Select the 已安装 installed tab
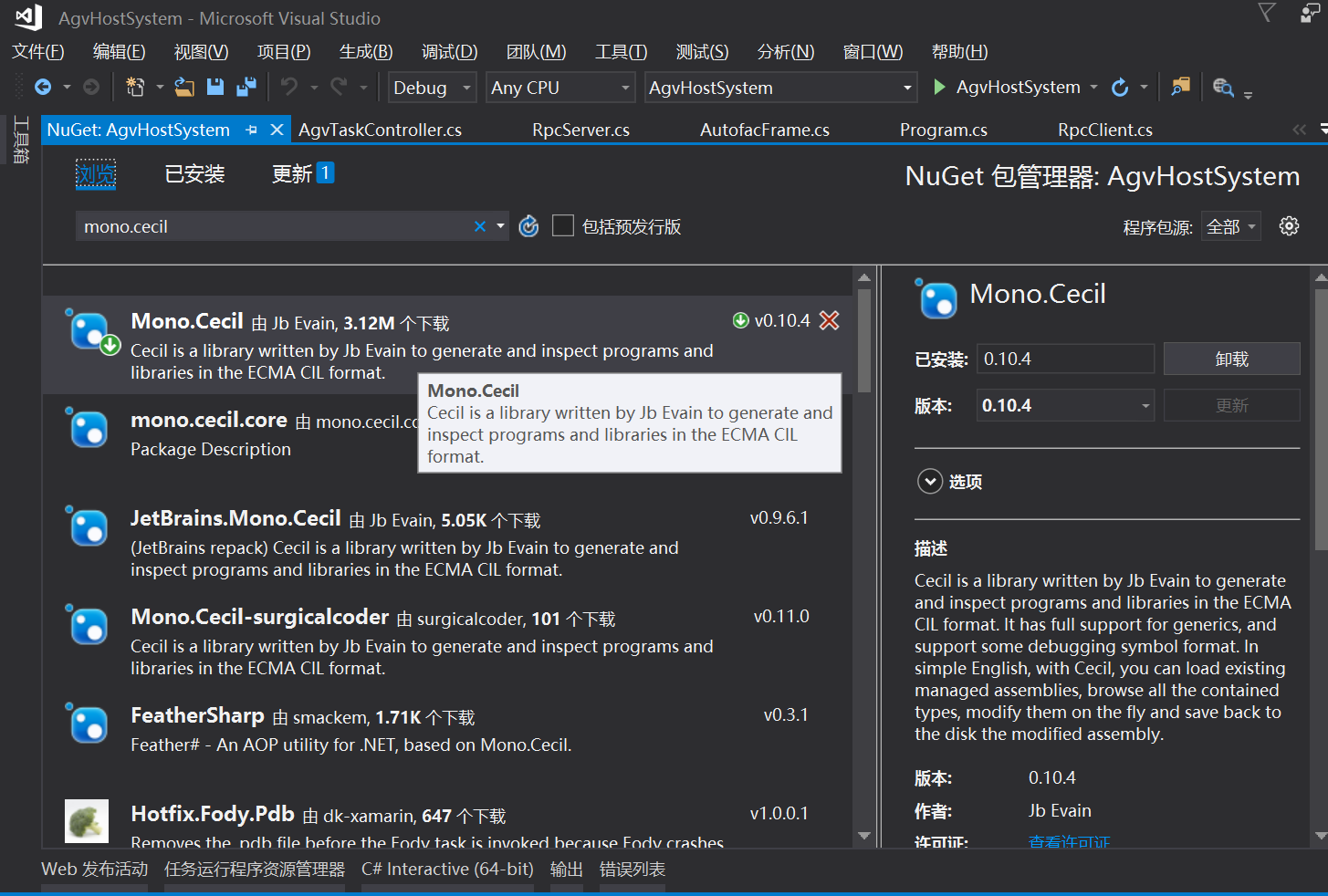This screenshot has width=1328, height=896. coord(194,173)
